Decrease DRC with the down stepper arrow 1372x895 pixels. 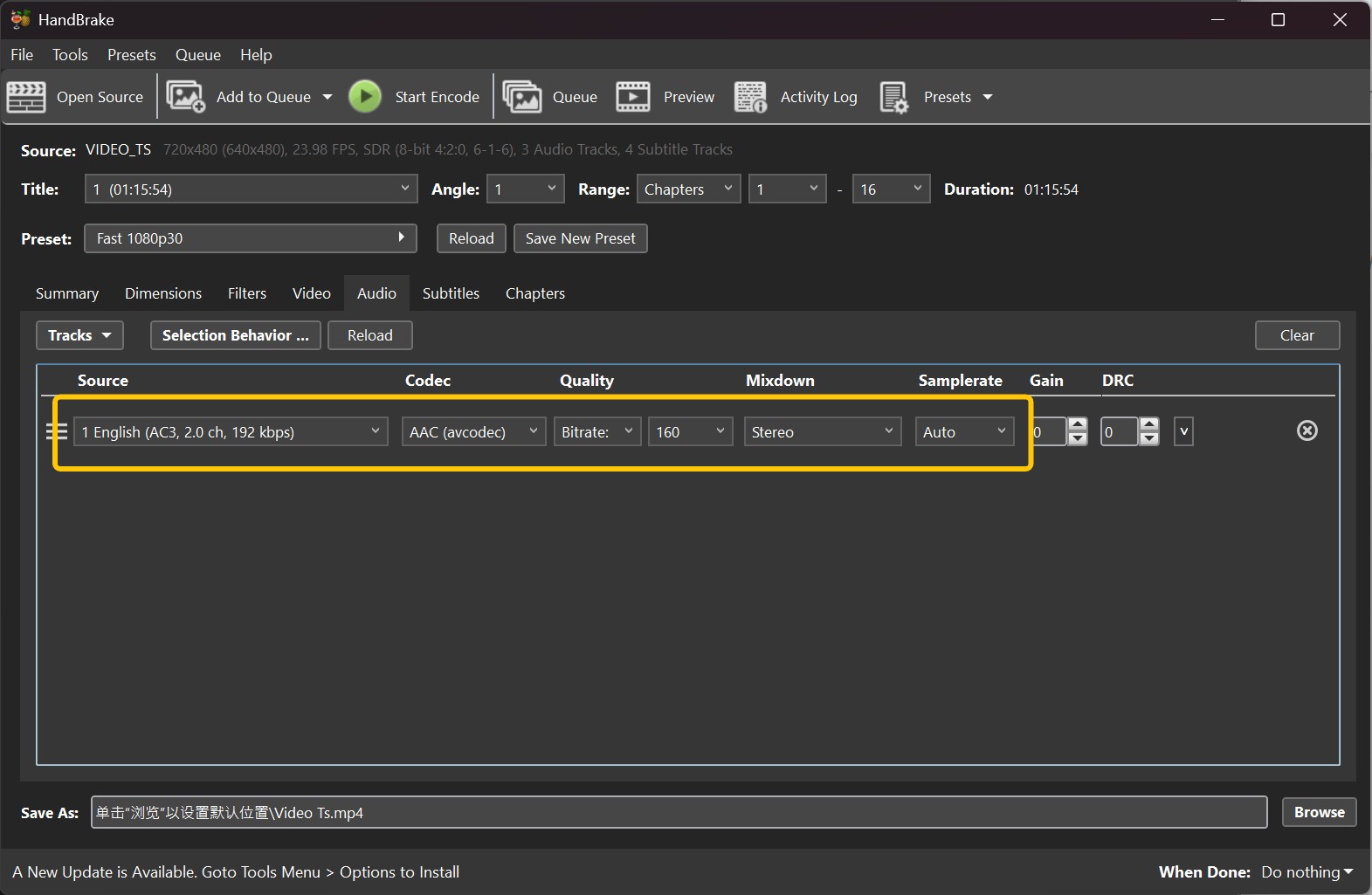tap(1149, 438)
